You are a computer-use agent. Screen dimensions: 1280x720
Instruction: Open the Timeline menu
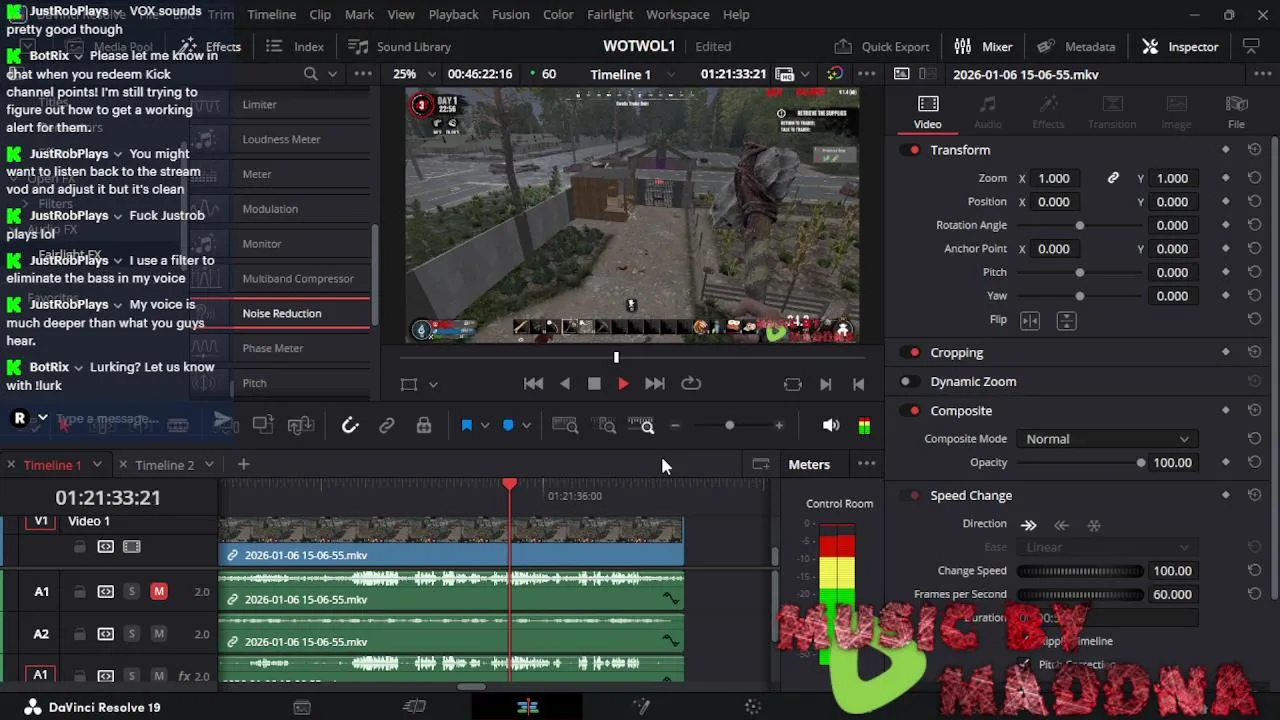[271, 15]
